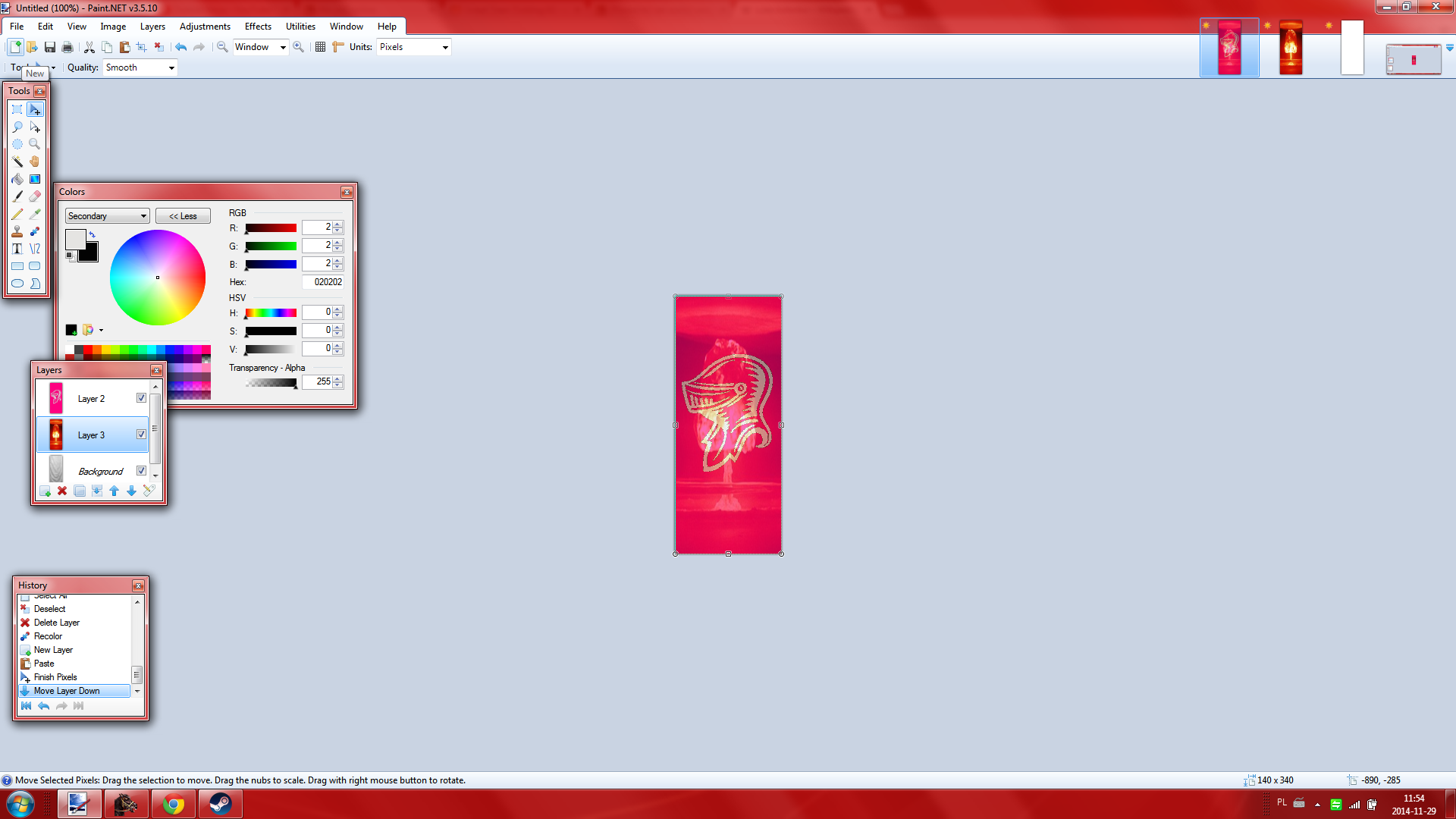Image resolution: width=1456 pixels, height=819 pixels.
Task: Select the Magic Wand tool
Action: (17, 162)
